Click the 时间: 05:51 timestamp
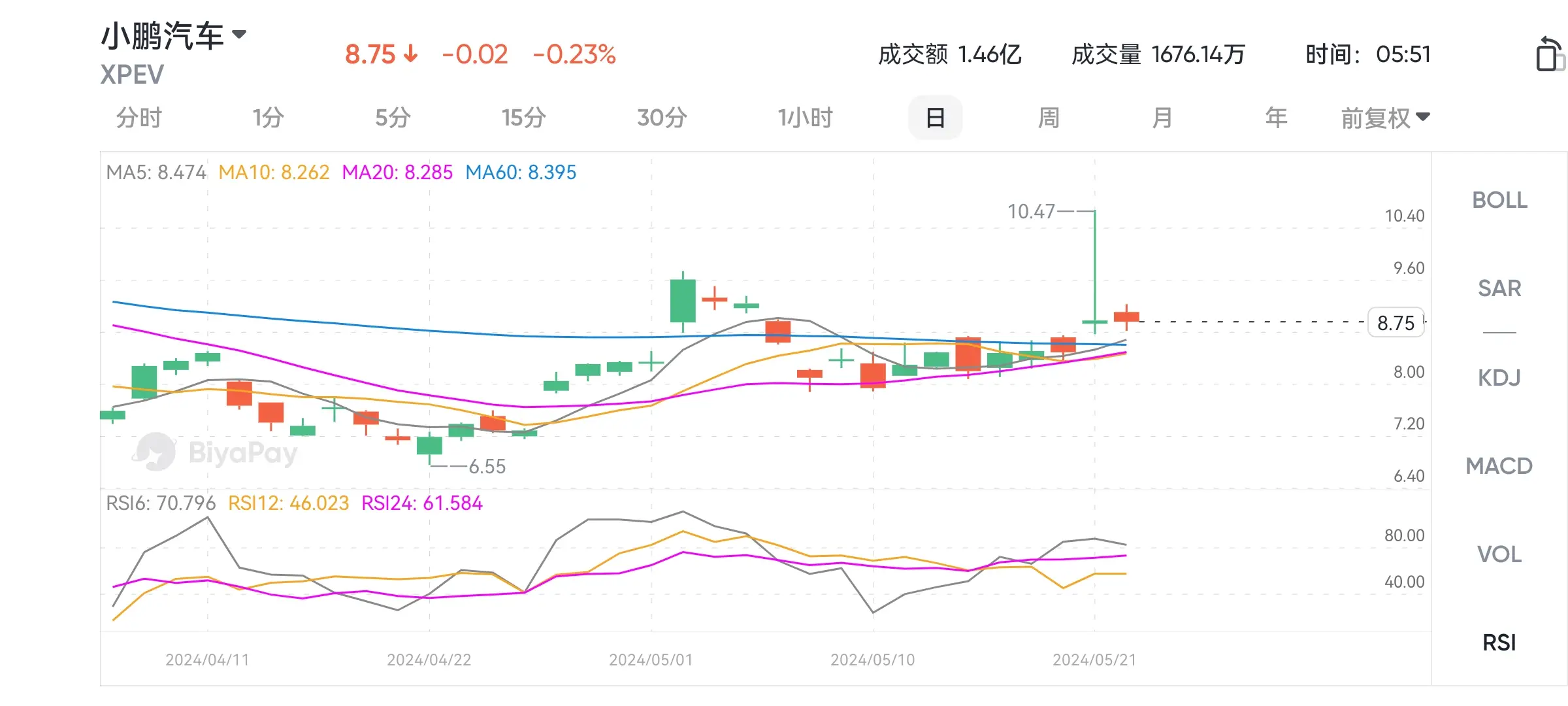Image resolution: width=1568 pixels, height=706 pixels. 1368,54
